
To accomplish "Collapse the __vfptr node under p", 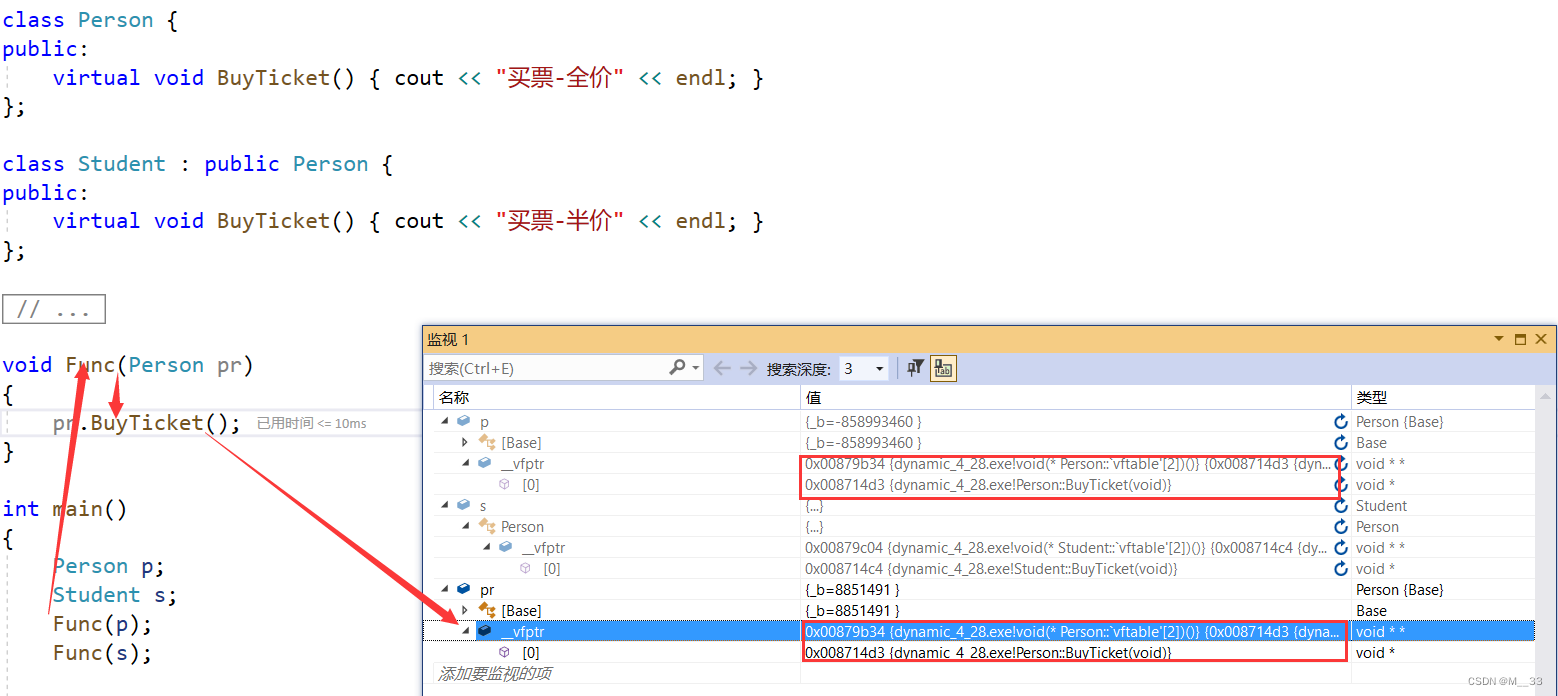I will (465, 464).
